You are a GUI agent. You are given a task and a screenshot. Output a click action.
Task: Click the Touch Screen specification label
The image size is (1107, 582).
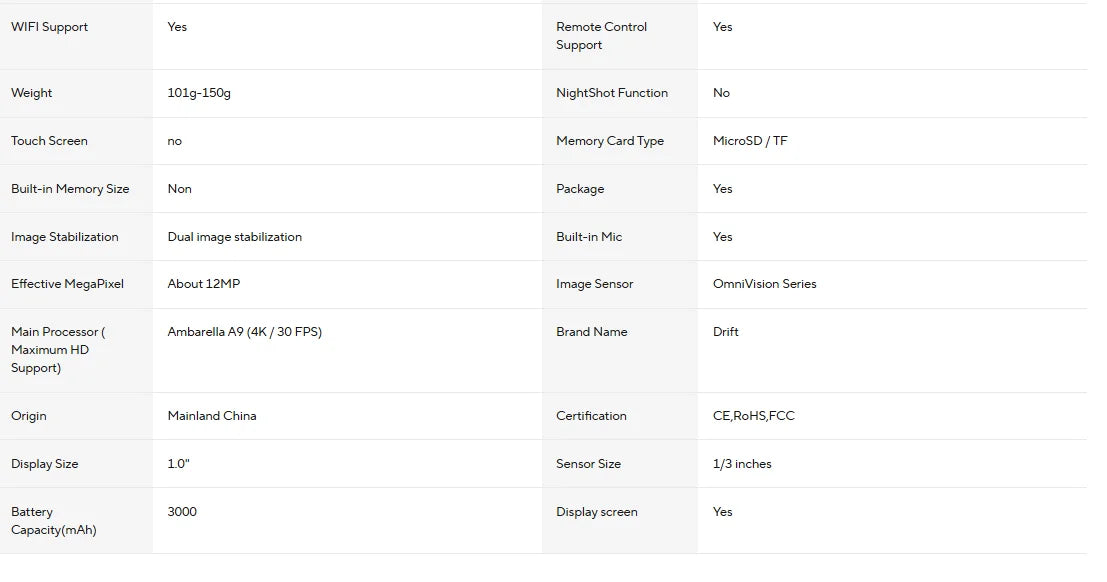[x=49, y=141]
